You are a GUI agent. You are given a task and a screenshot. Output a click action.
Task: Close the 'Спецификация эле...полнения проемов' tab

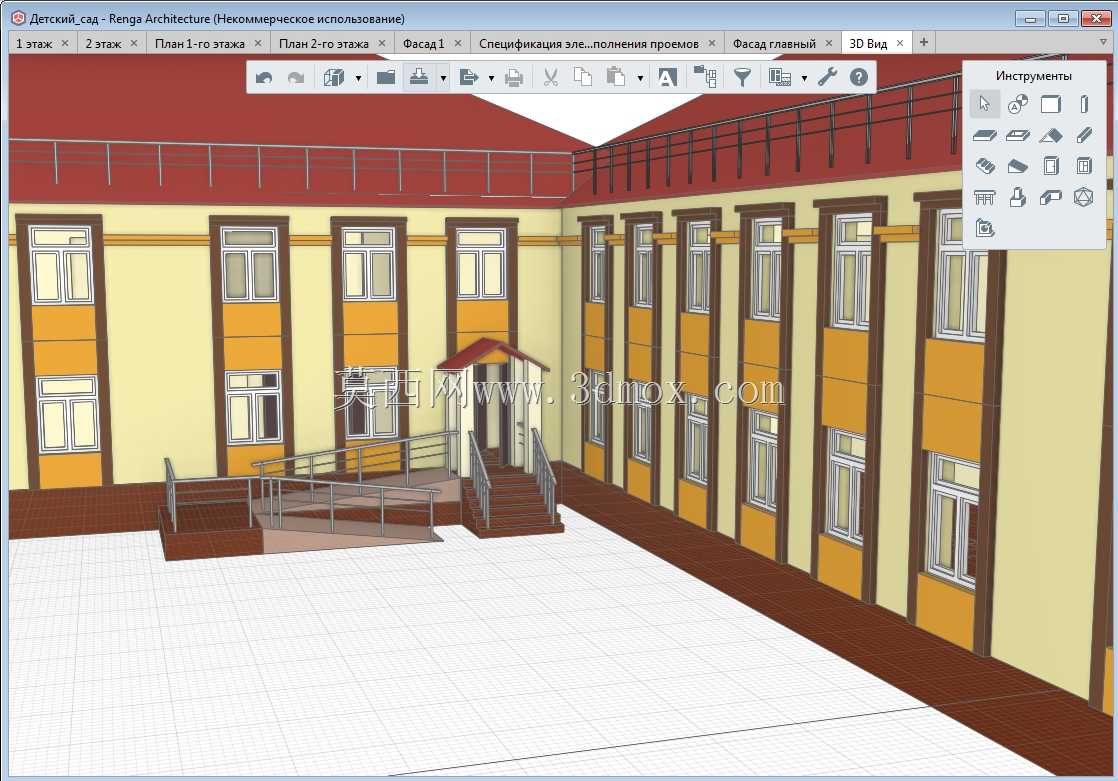[712, 43]
